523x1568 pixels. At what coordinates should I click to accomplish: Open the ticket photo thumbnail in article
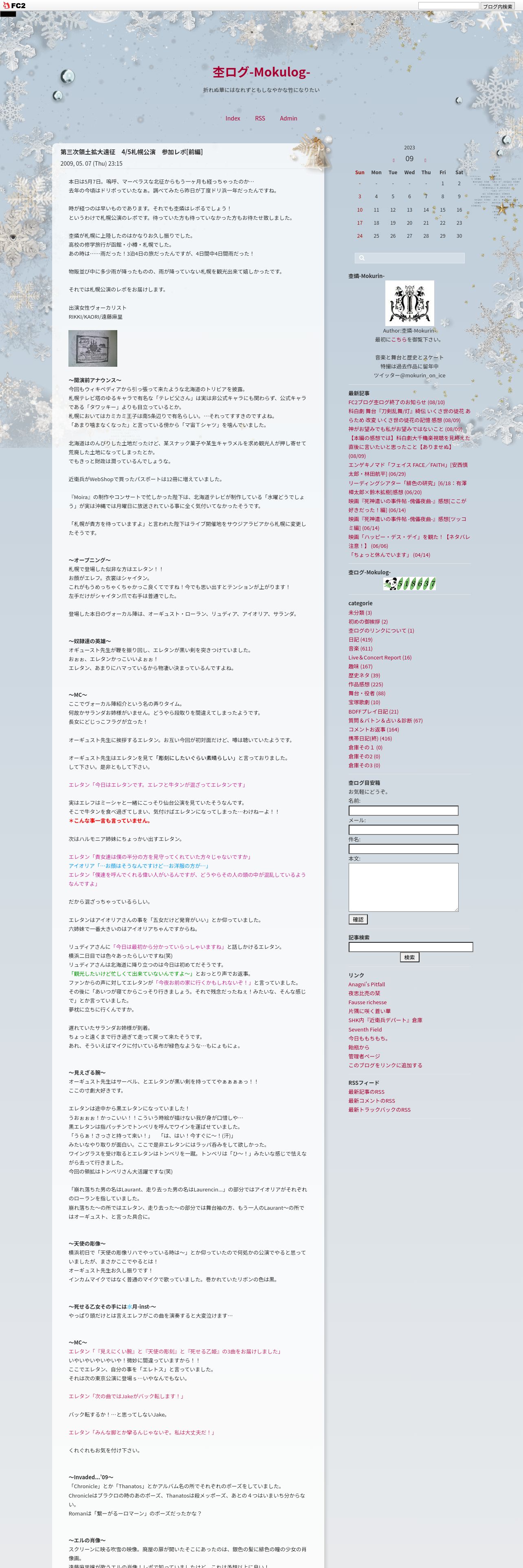point(92,348)
